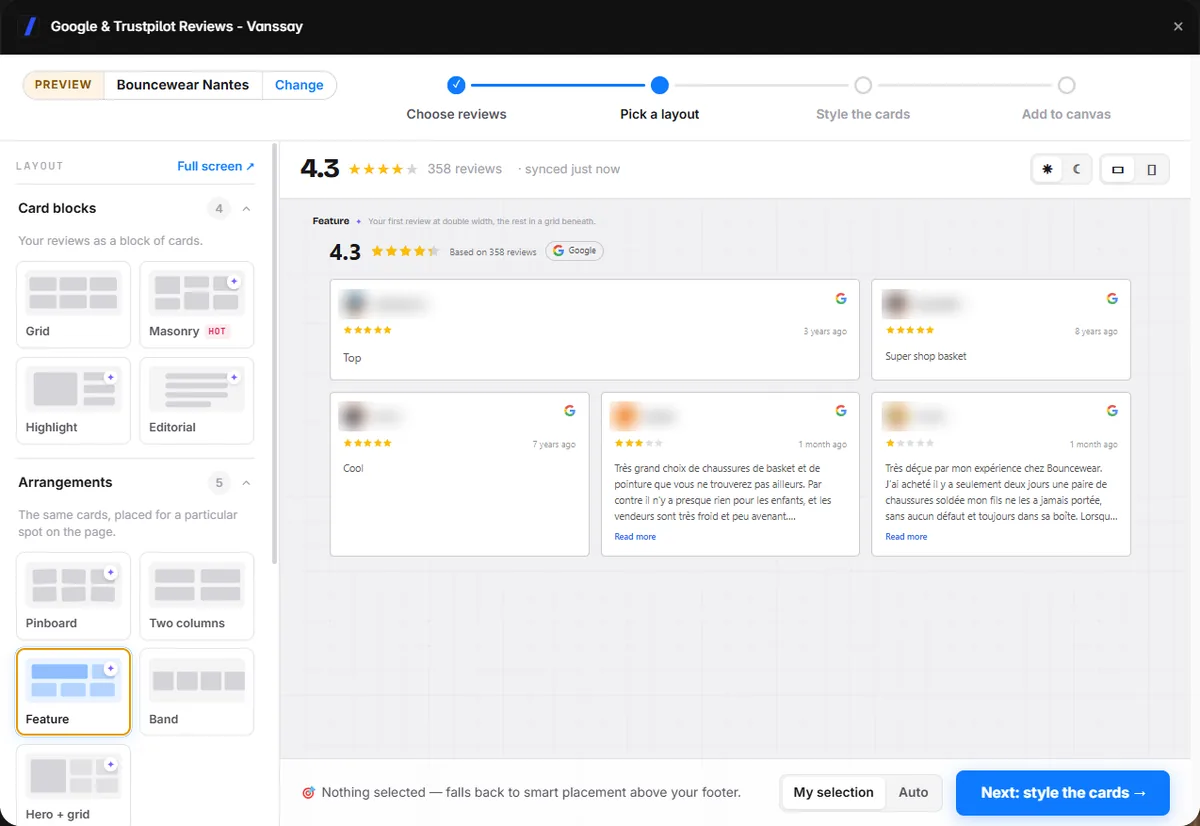Jump to Add to canvas step circle

click(1066, 85)
